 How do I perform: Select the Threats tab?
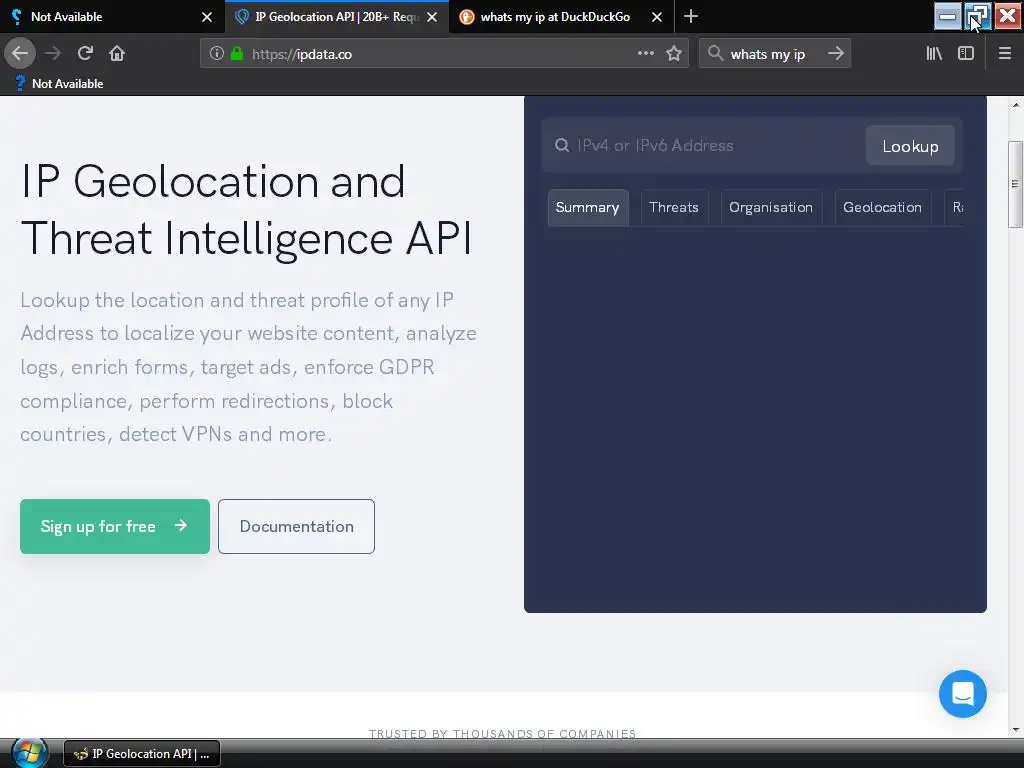click(x=674, y=208)
